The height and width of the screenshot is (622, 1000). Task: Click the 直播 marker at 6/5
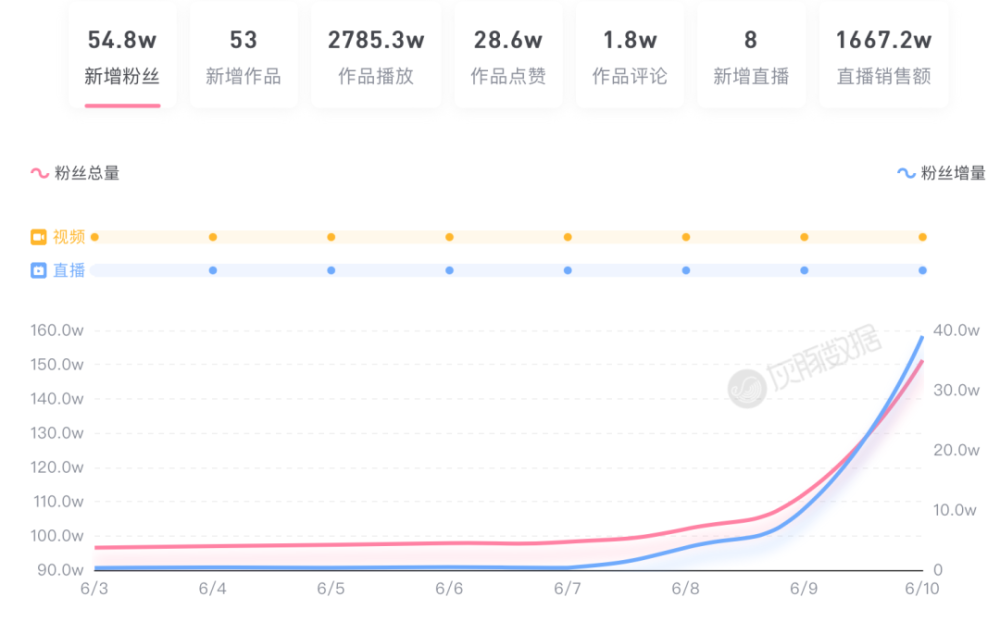coord(331,270)
